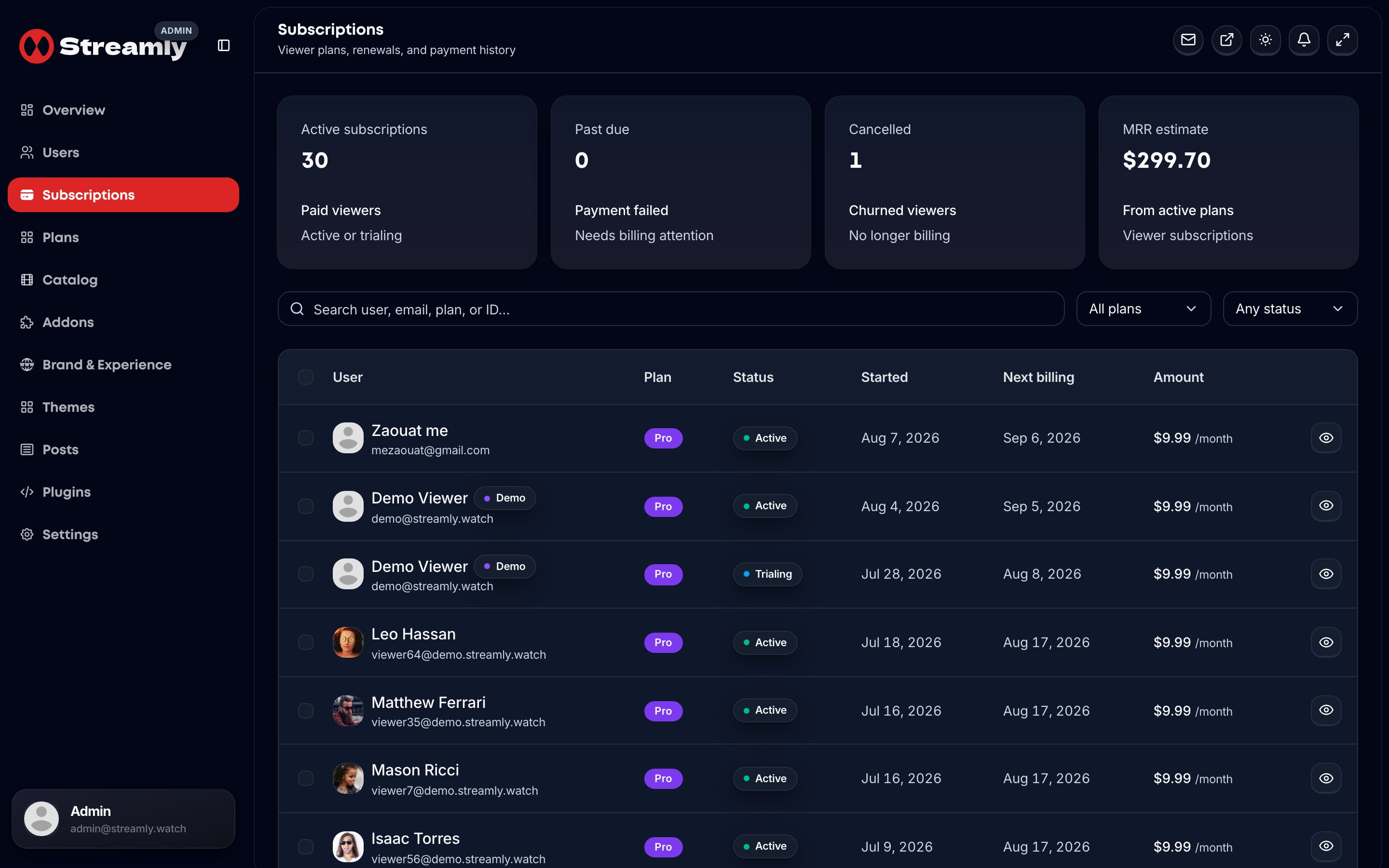Screen dimensions: 1389x868
Task: Click the Active badge for Mason Ricci
Action: (x=765, y=778)
